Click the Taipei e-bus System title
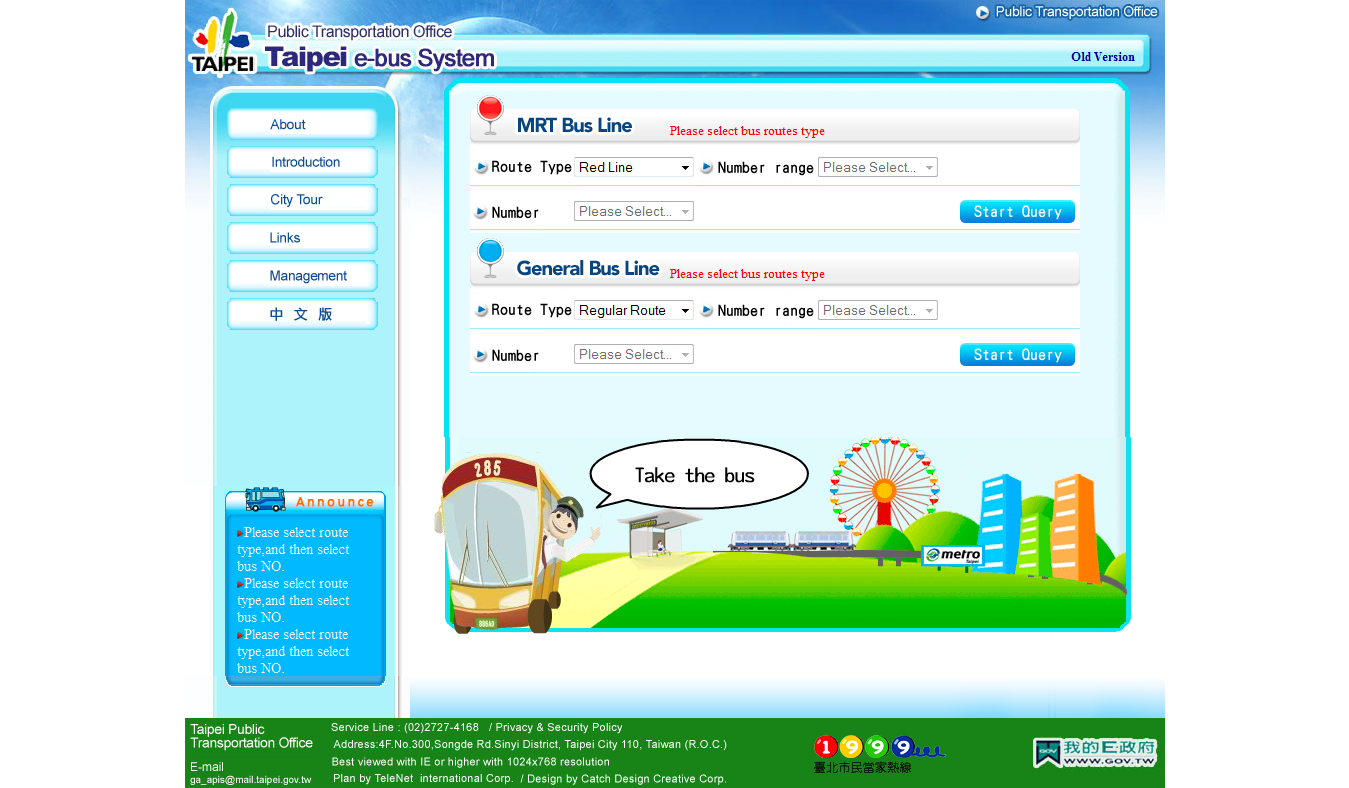This screenshot has width=1349, height=788. pyautogui.click(x=380, y=58)
